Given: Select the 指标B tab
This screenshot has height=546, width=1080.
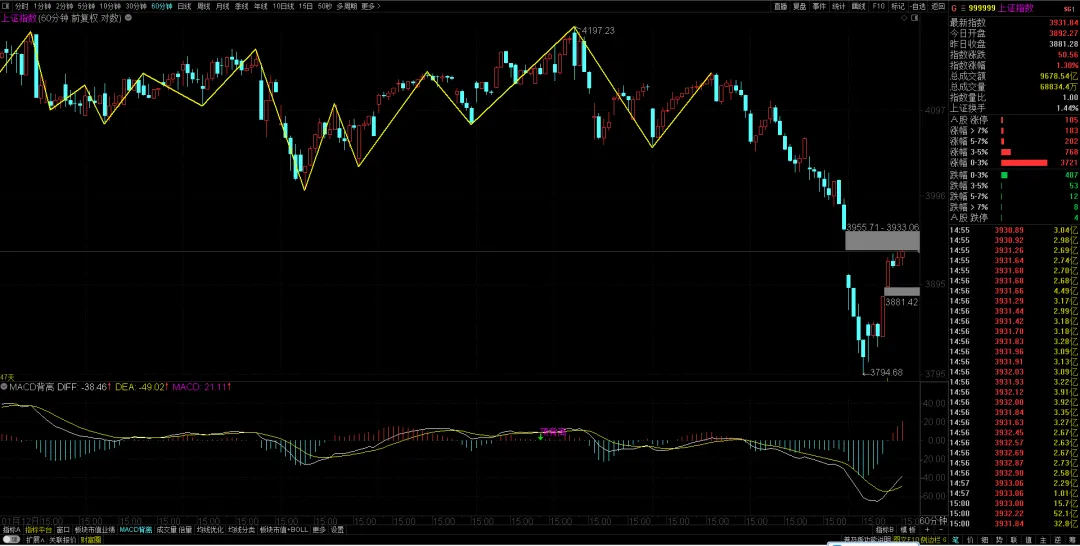Looking at the screenshot, I should 885,529.
